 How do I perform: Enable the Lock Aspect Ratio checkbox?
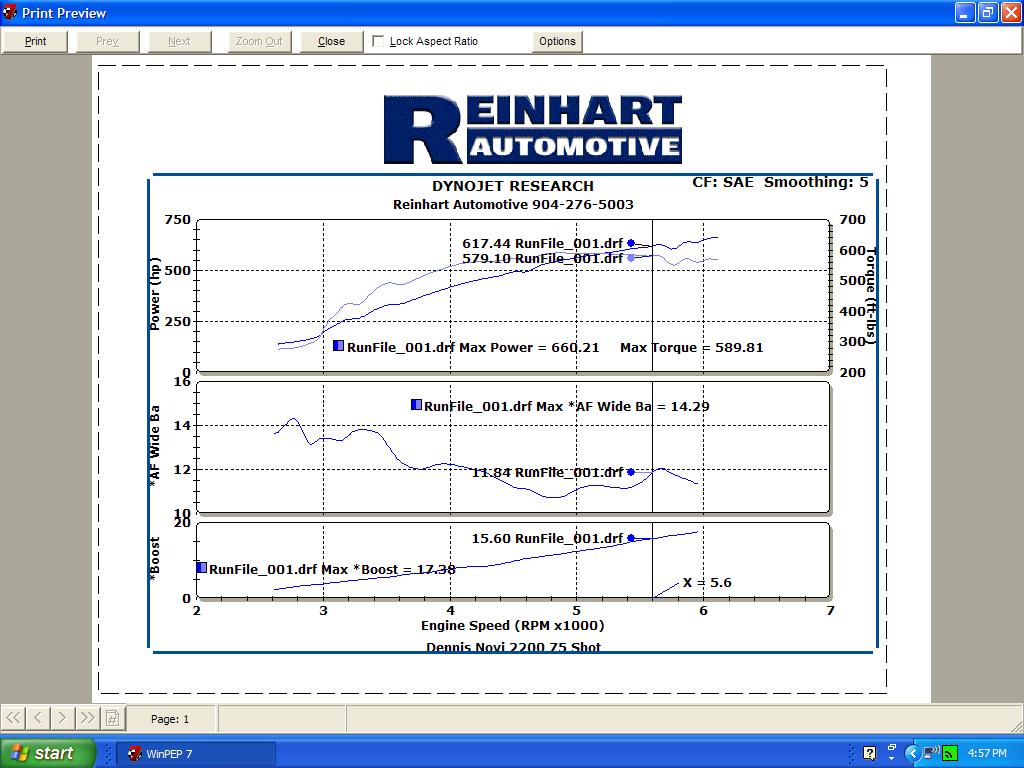point(377,41)
